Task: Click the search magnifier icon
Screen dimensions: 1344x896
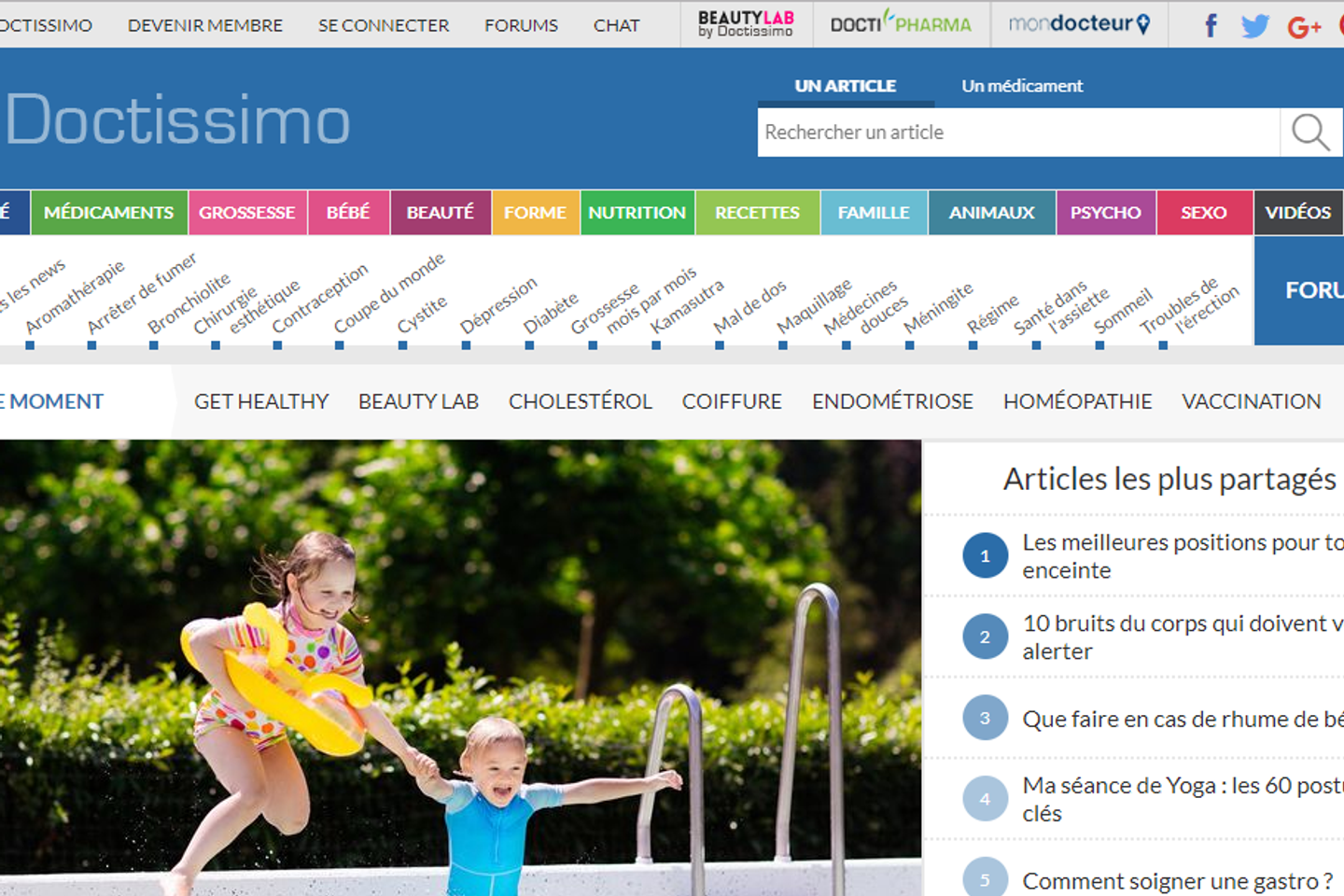Action: coord(1310,133)
